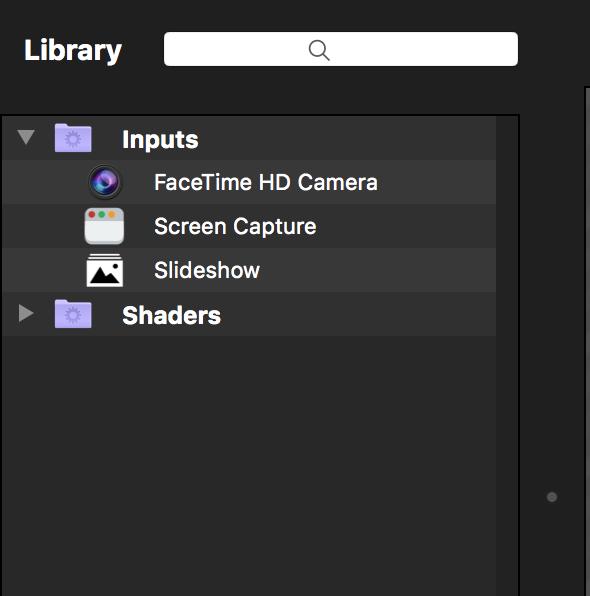The image size is (590, 596).
Task: Select the Shaders category label
Action: pos(171,315)
